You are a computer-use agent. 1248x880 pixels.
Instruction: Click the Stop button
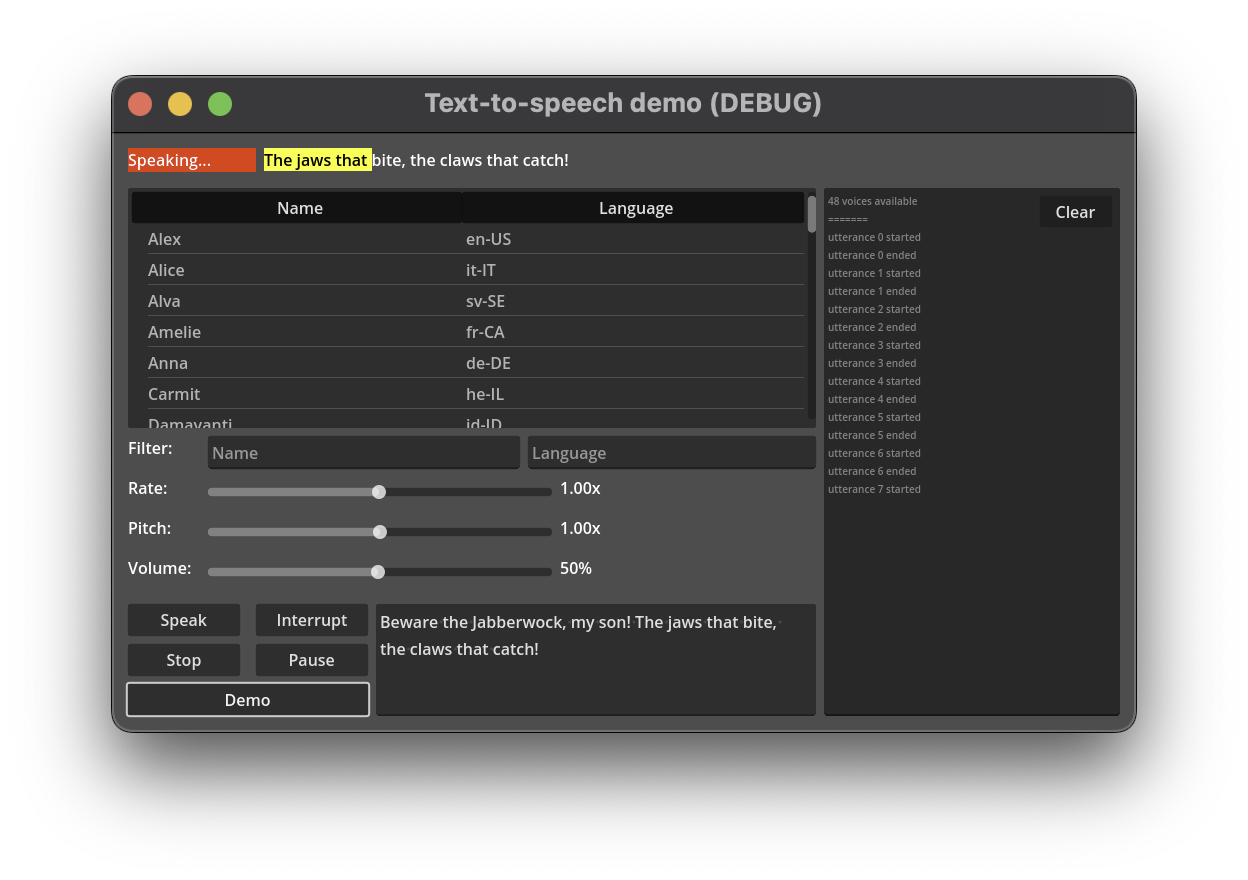click(x=183, y=659)
